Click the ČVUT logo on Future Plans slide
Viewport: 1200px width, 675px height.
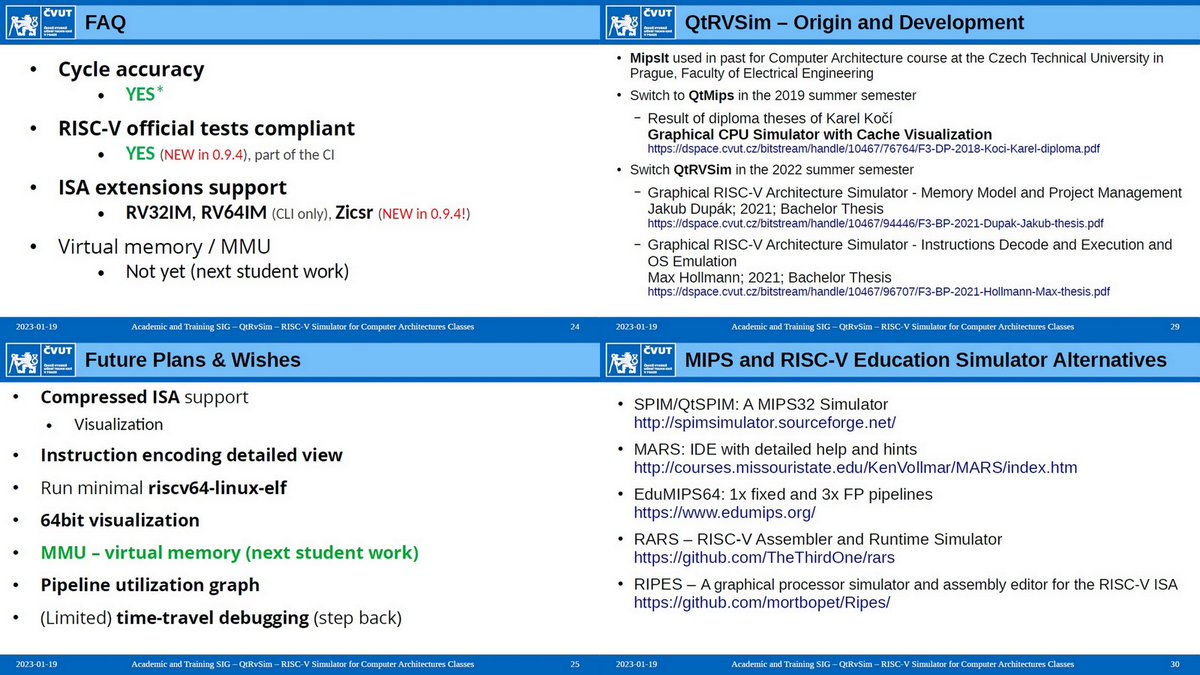click(39, 360)
